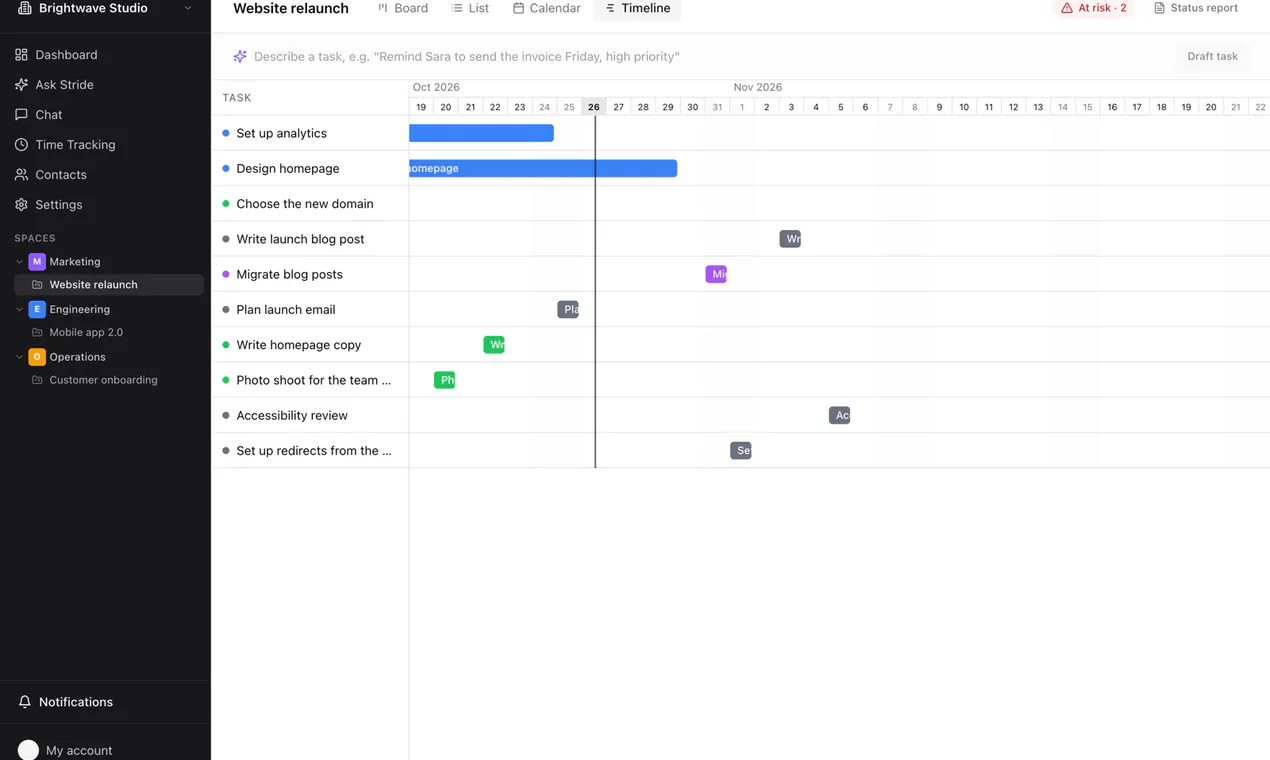Viewport: 1270px width, 760px height.
Task: Collapse the Engineering space chevron
Action: pyautogui.click(x=19, y=309)
